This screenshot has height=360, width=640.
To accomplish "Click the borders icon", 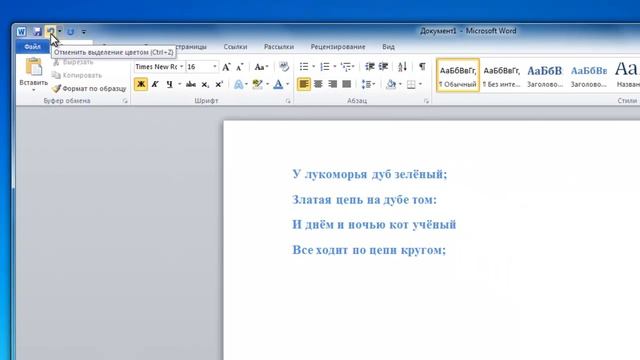I will coord(411,84).
